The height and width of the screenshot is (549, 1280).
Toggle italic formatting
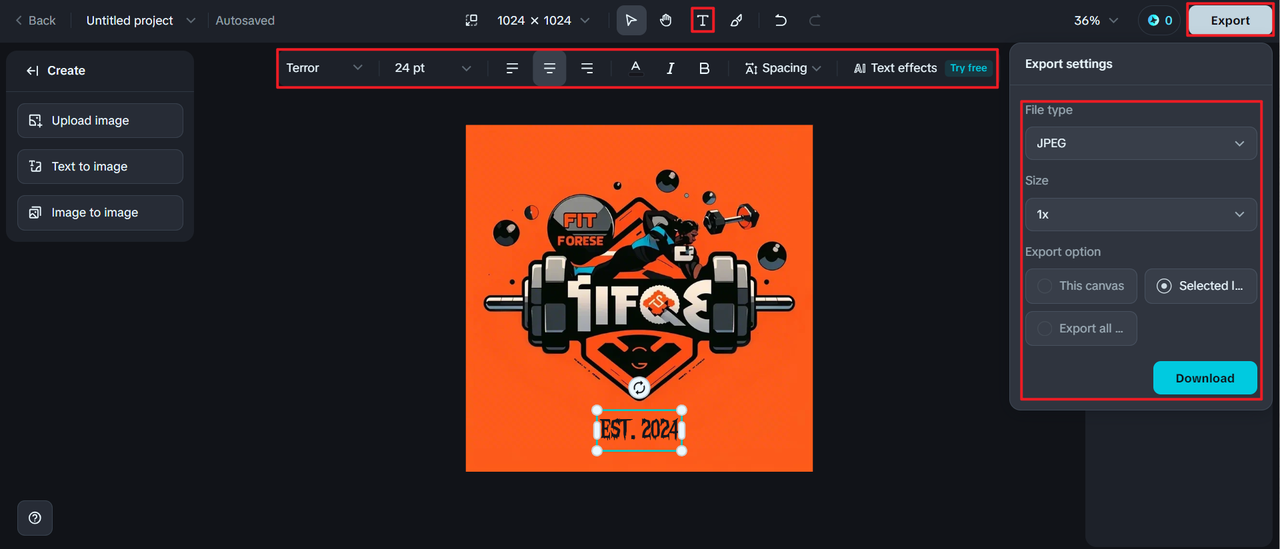tap(670, 68)
